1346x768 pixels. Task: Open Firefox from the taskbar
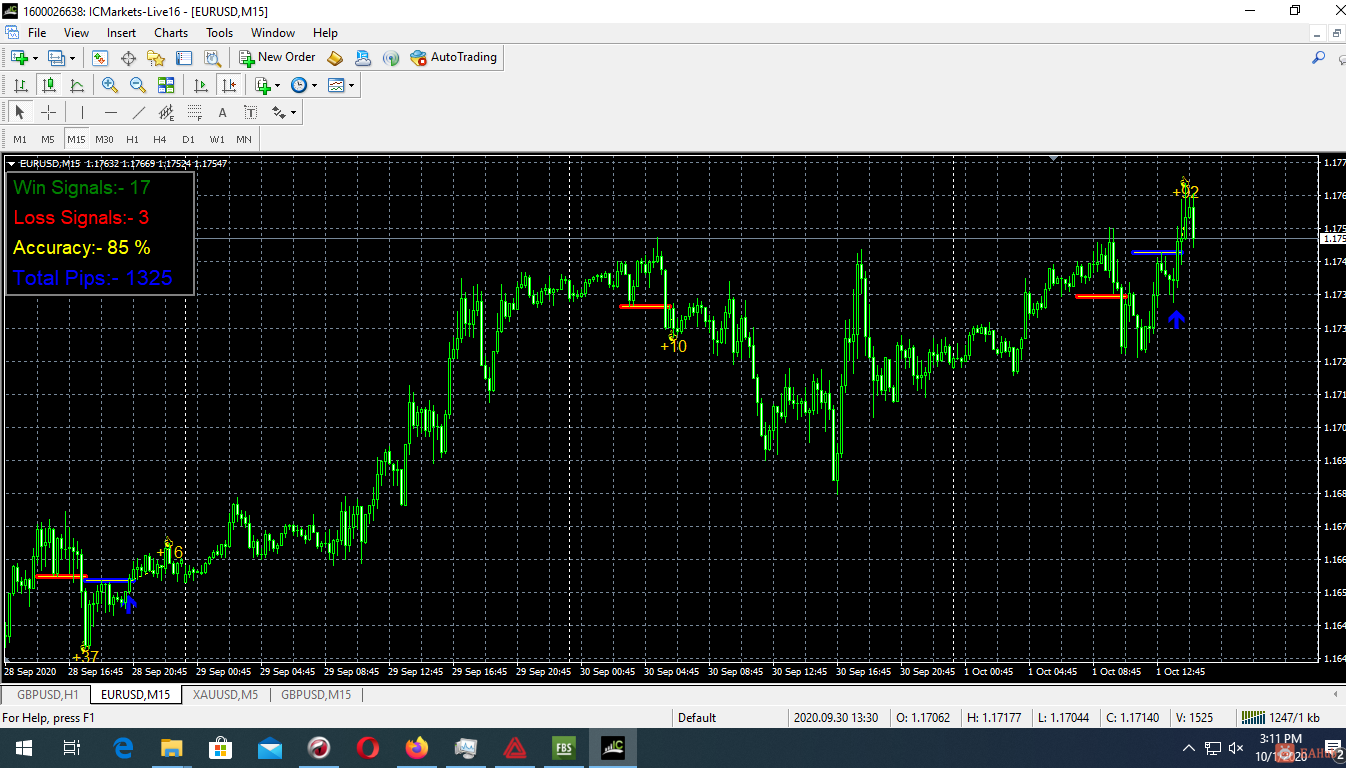(x=416, y=747)
